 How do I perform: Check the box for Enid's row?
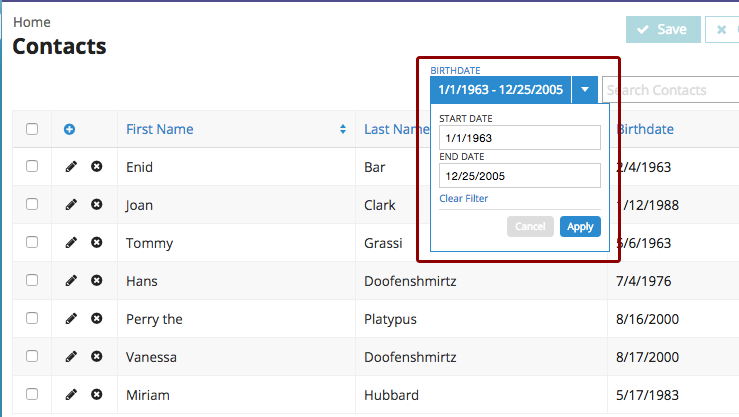32,166
